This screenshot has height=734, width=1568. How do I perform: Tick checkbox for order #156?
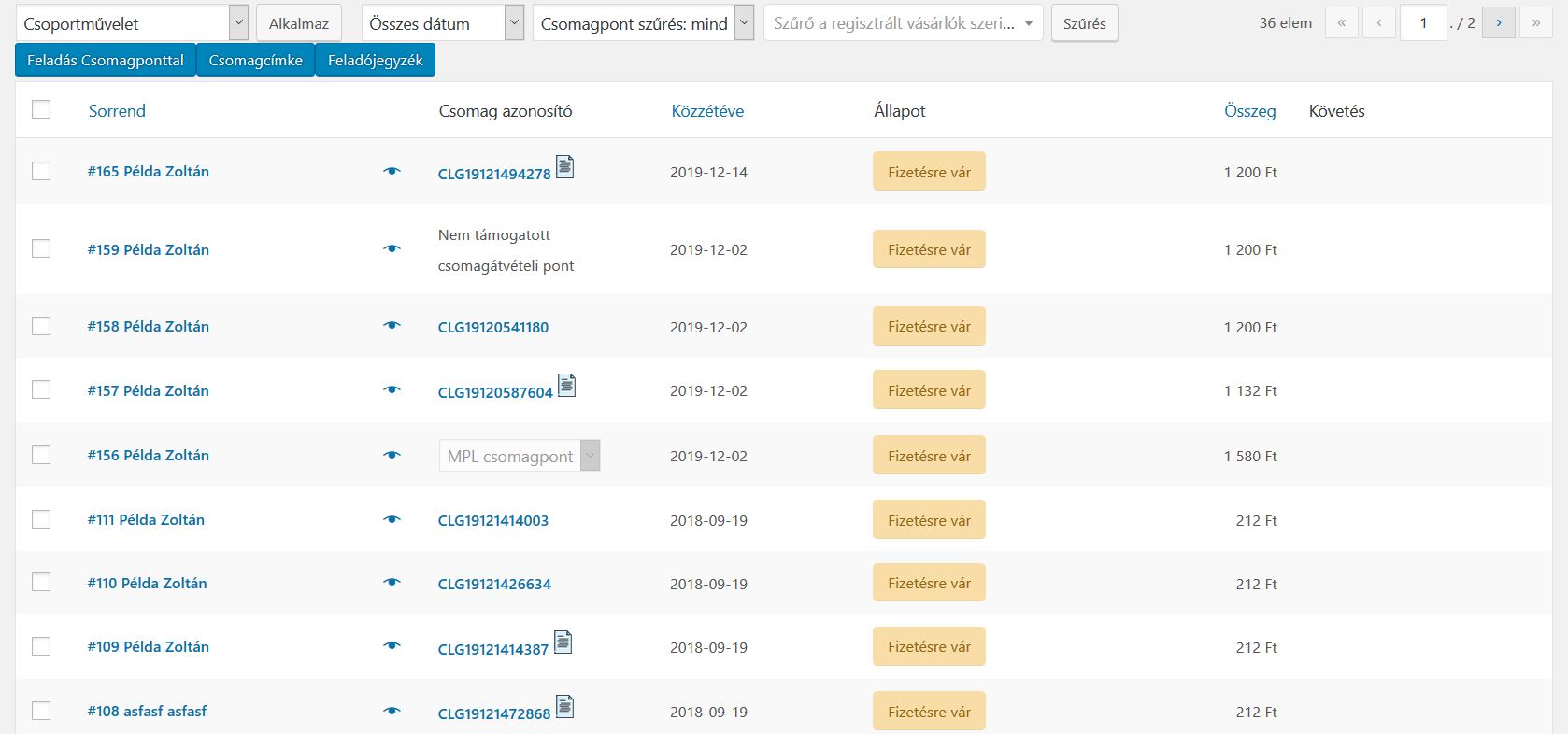tap(41, 455)
